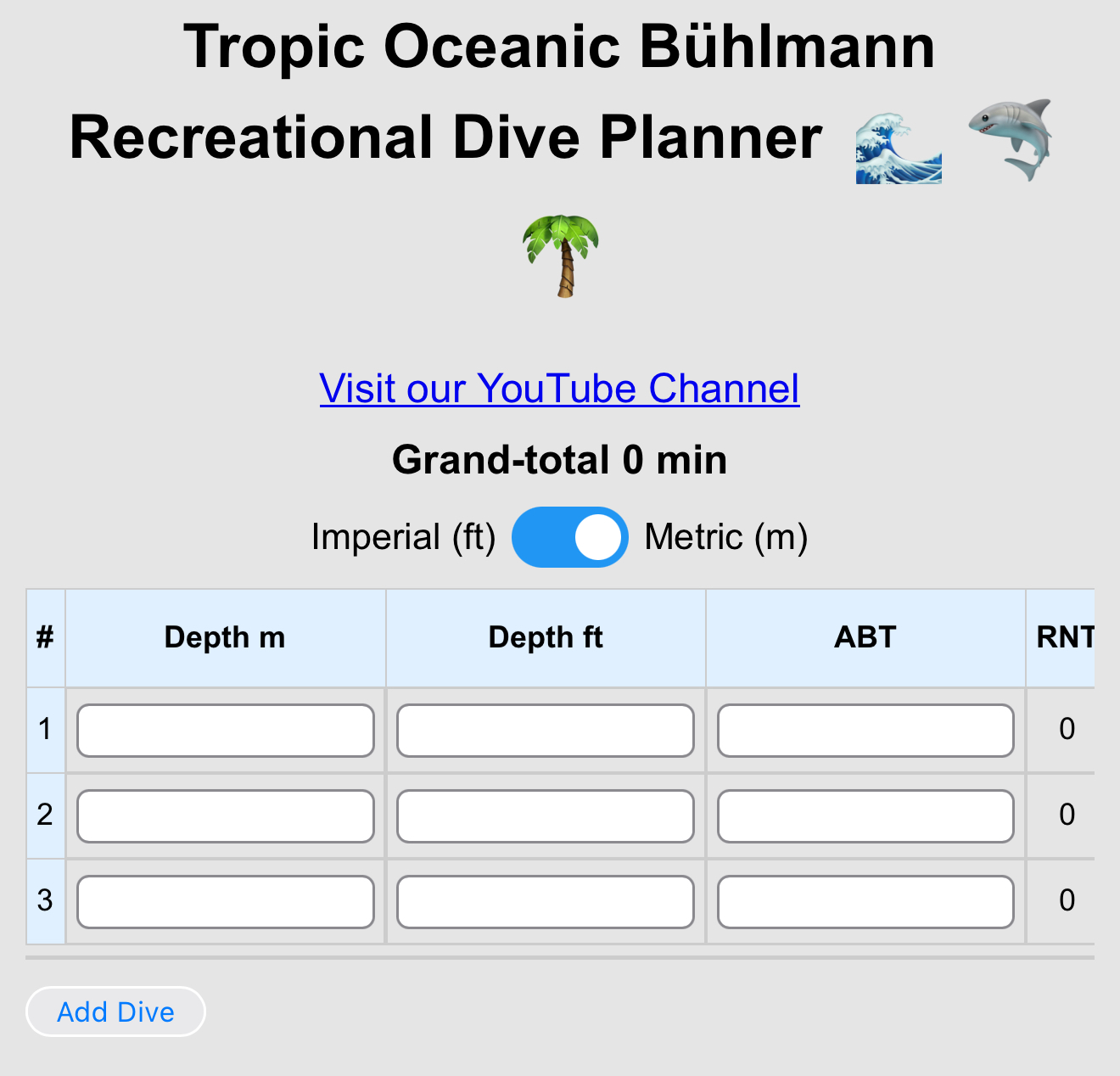The width and height of the screenshot is (1120, 1076).
Task: Focus the ABT field for dive 1
Action: pyautogui.click(x=865, y=730)
